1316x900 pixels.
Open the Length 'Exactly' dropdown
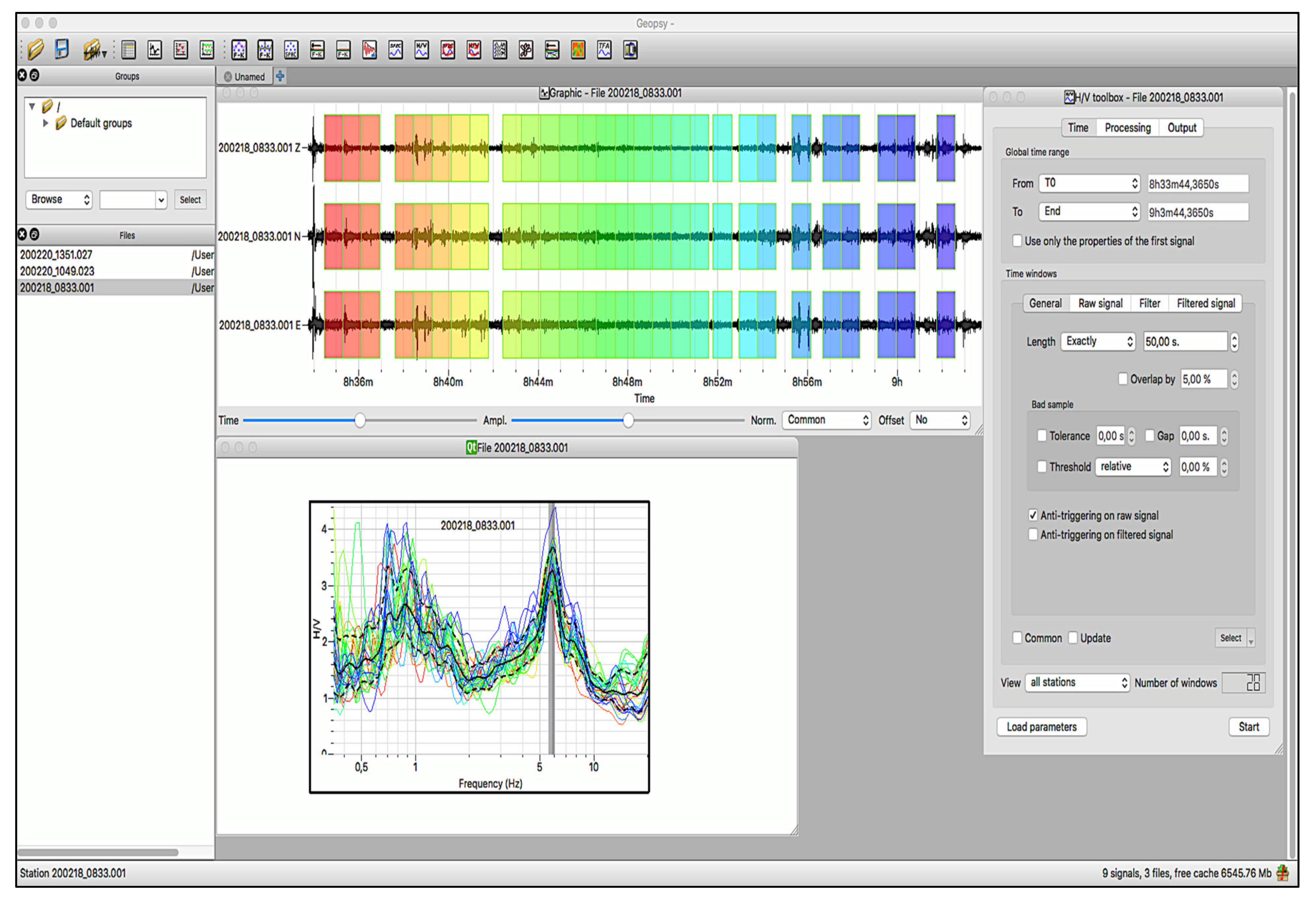coord(1098,342)
